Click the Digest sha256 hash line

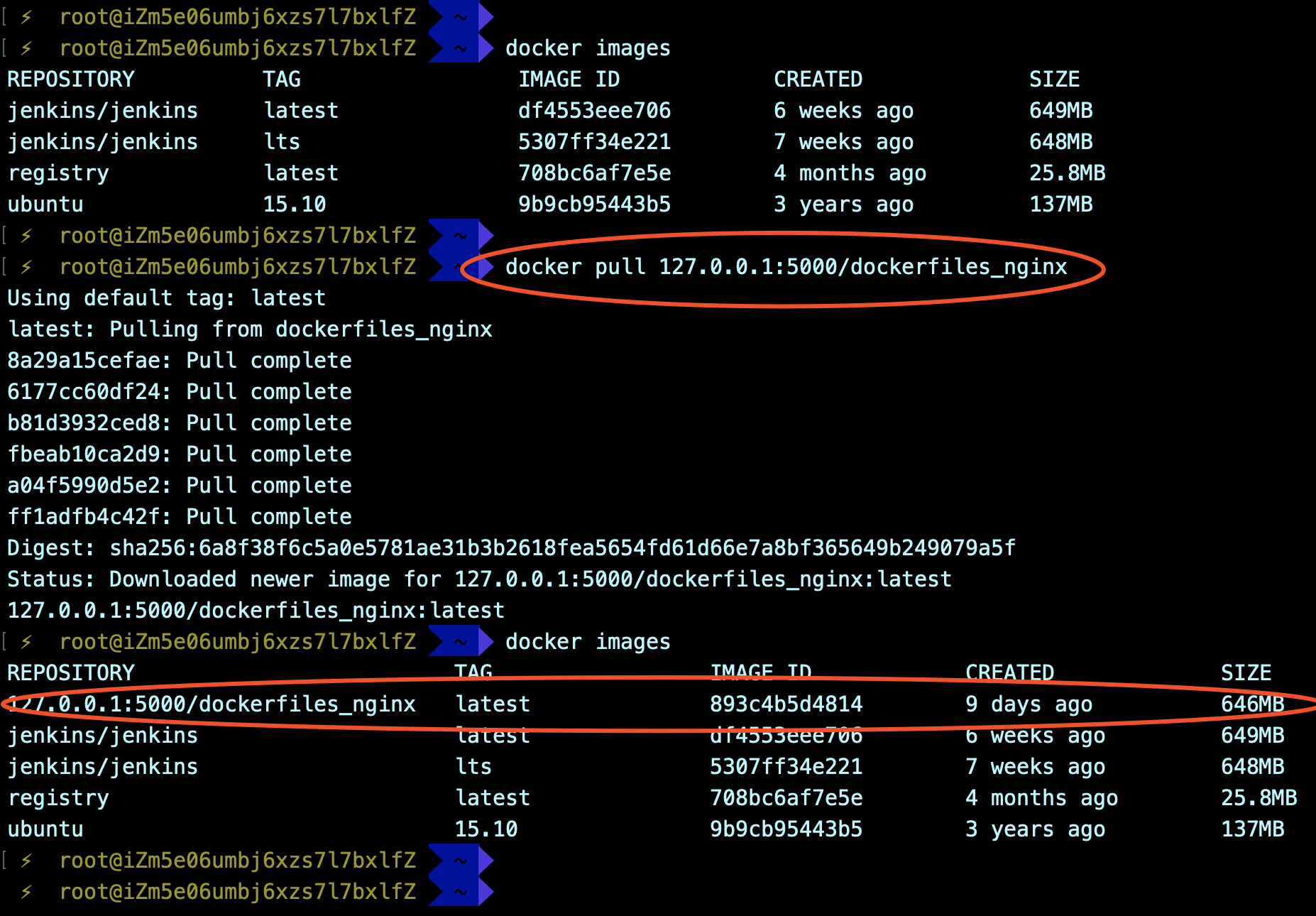point(511,548)
